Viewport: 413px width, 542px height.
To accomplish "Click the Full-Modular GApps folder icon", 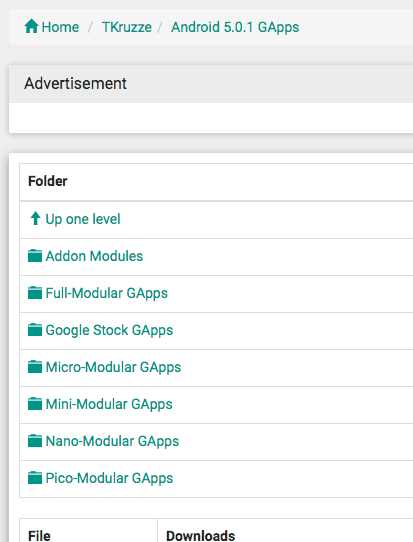I will pyautogui.click(x=35, y=293).
